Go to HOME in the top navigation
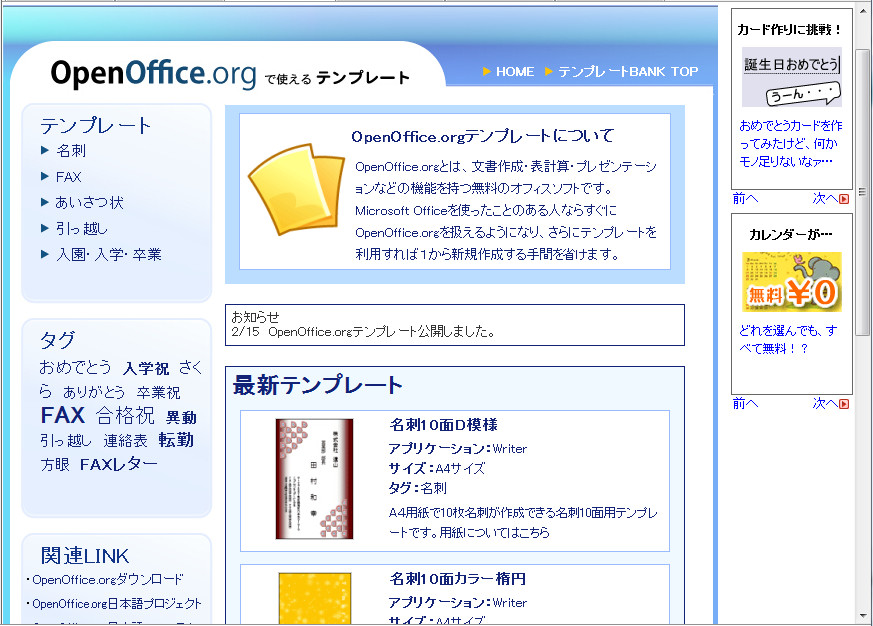 point(515,72)
